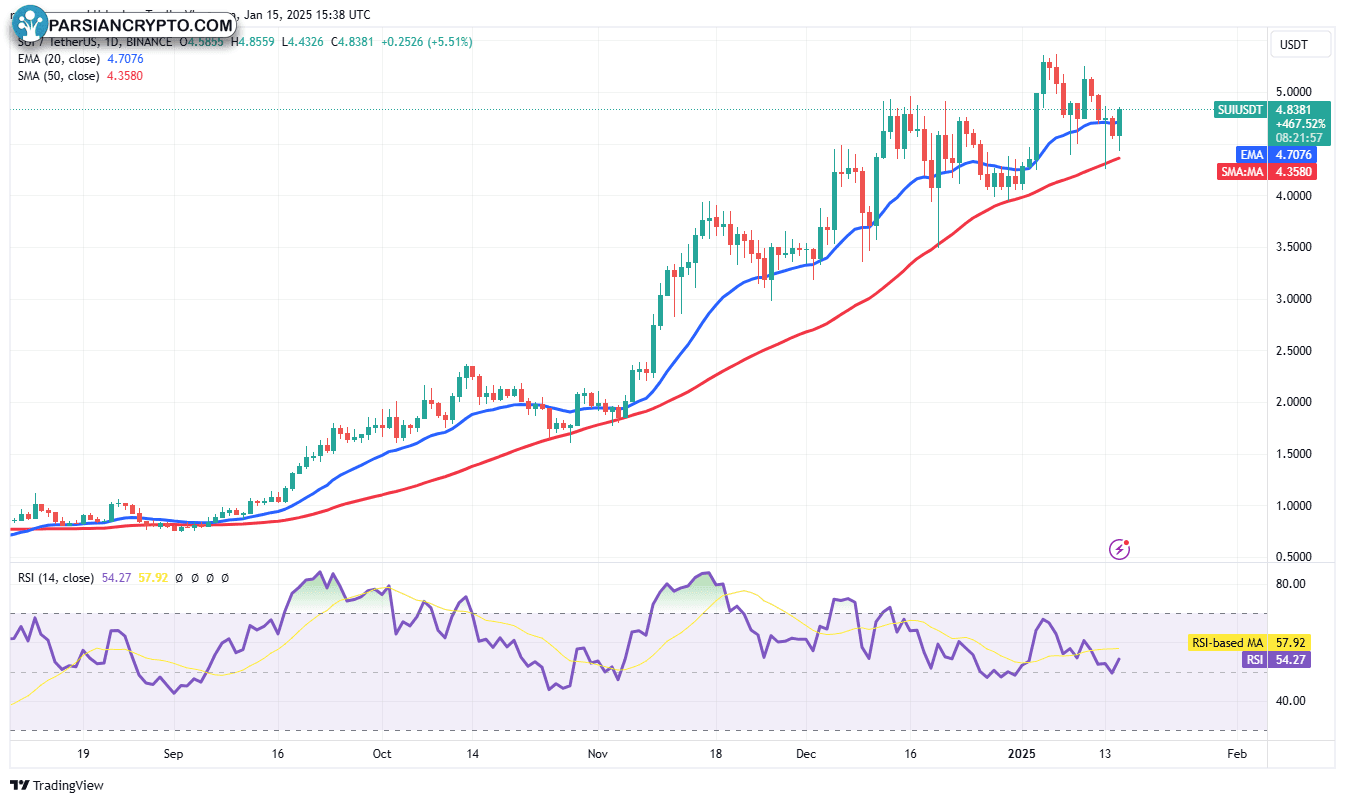Select the RSI (14, close) legend
The height and width of the screenshot is (803, 1345).
click(x=54, y=578)
